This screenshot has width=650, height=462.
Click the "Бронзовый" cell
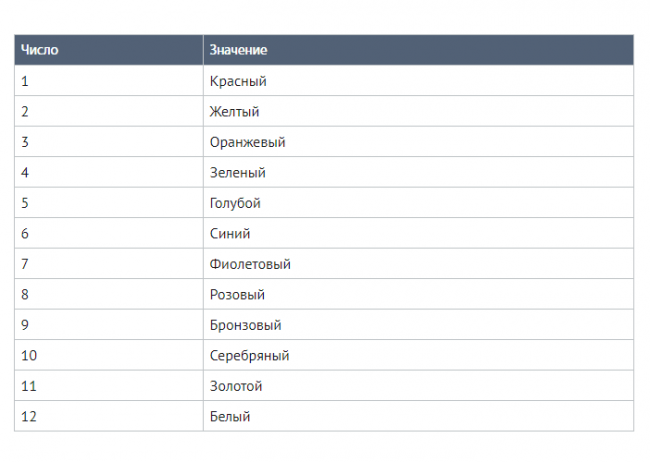tap(245, 325)
